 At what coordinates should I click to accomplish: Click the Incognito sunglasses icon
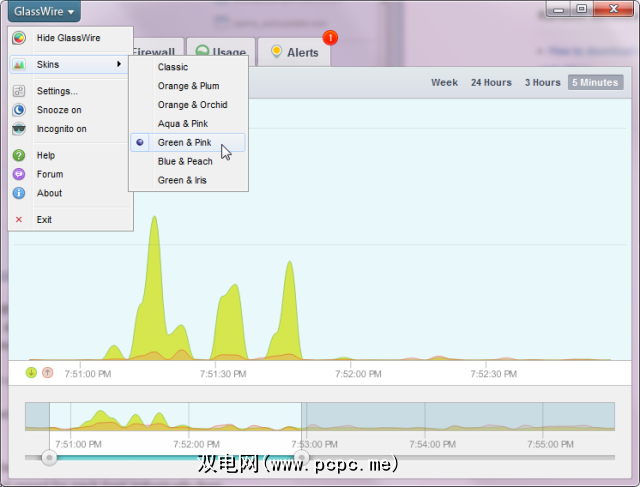pos(19,129)
